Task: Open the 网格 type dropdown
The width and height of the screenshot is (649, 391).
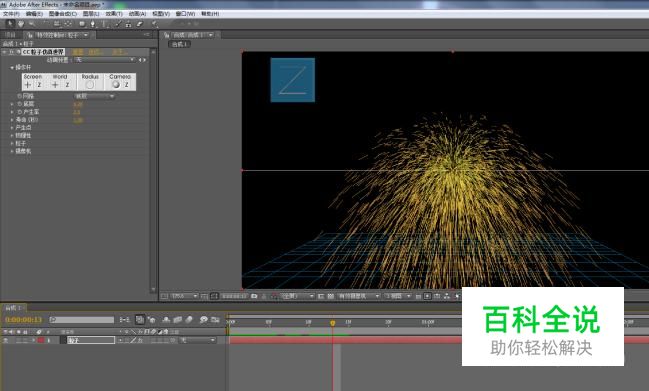Action: point(94,96)
